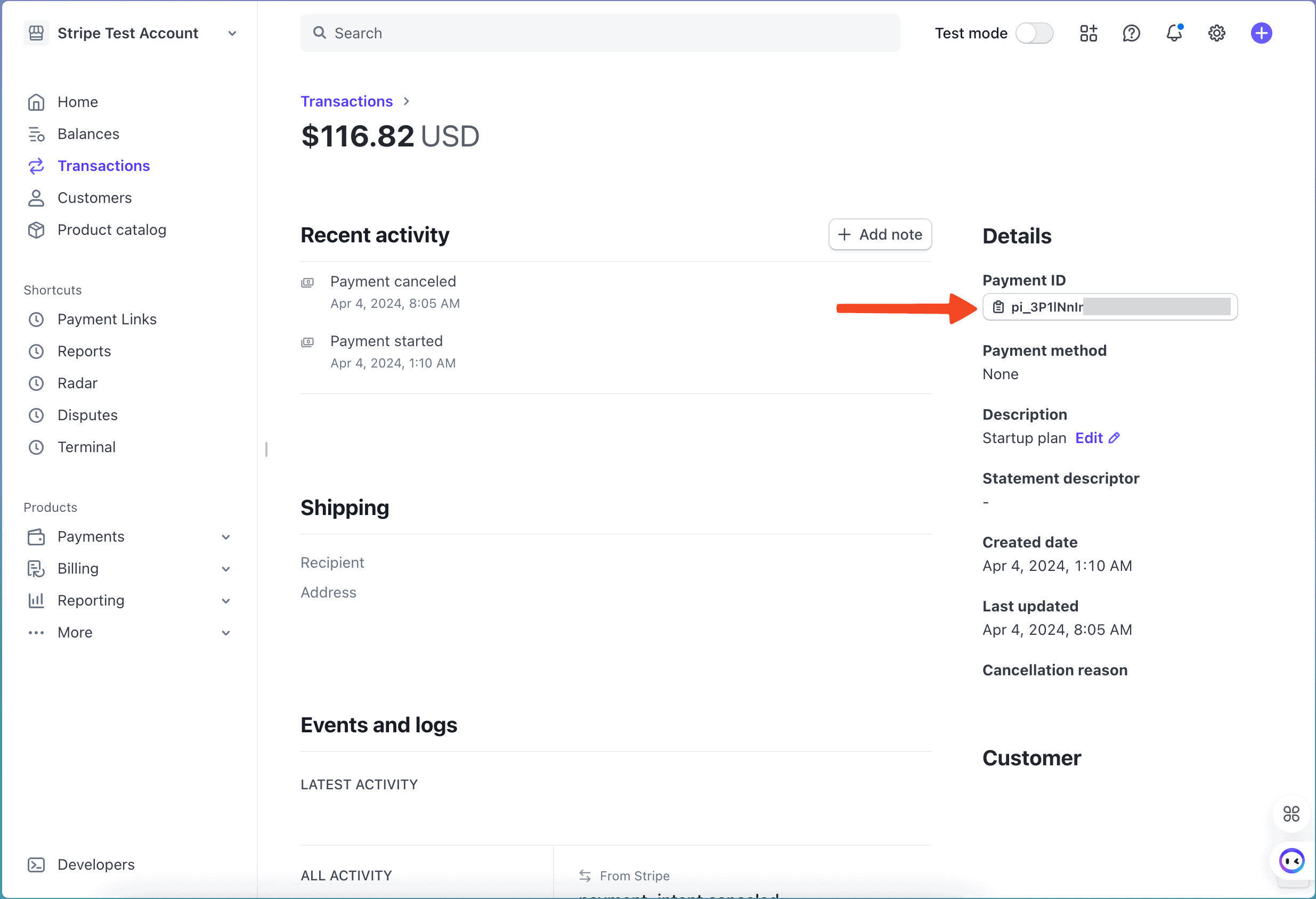Image resolution: width=1316 pixels, height=899 pixels.
Task: Open the Radar shortcut
Action: pyautogui.click(x=78, y=383)
